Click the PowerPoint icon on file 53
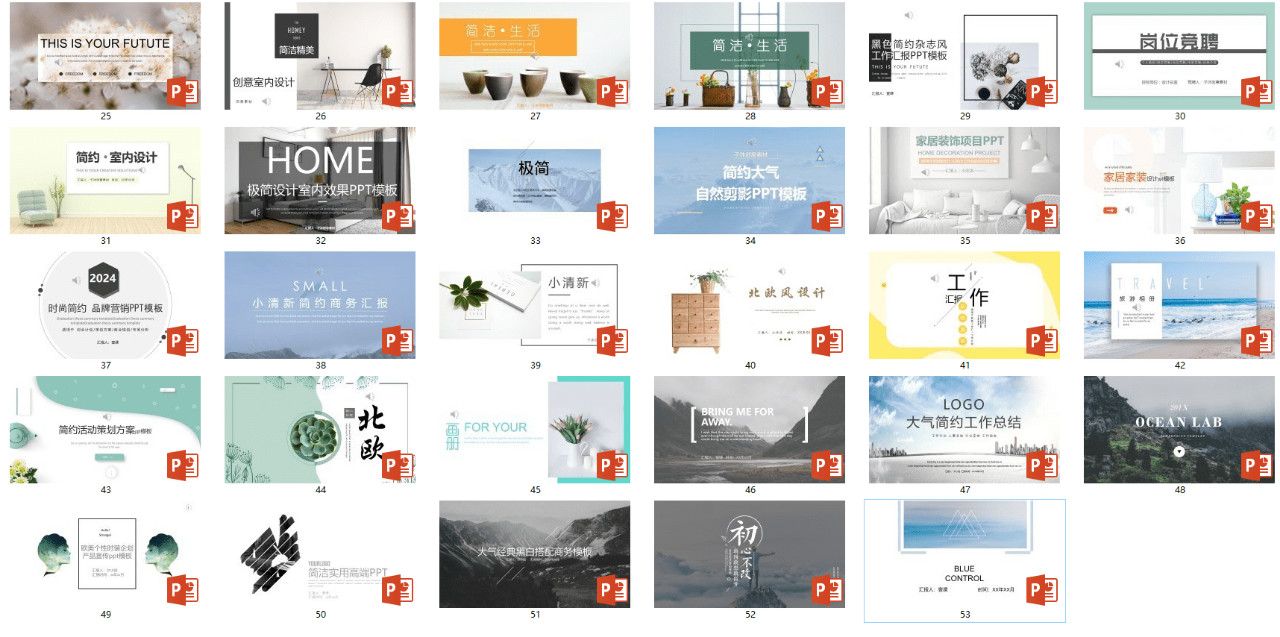Image resolution: width=1280 pixels, height=637 pixels. 1043,592
